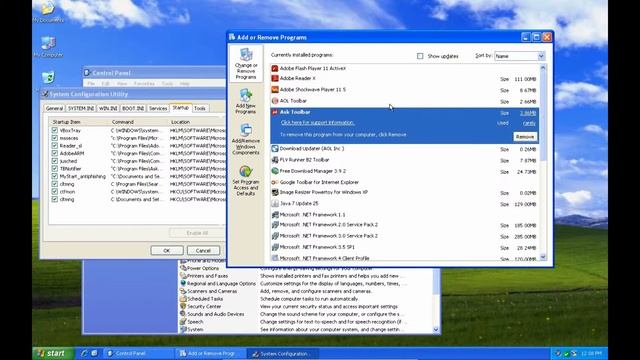Click here for support information link
This screenshot has width=640, height=360.
tap(318, 123)
